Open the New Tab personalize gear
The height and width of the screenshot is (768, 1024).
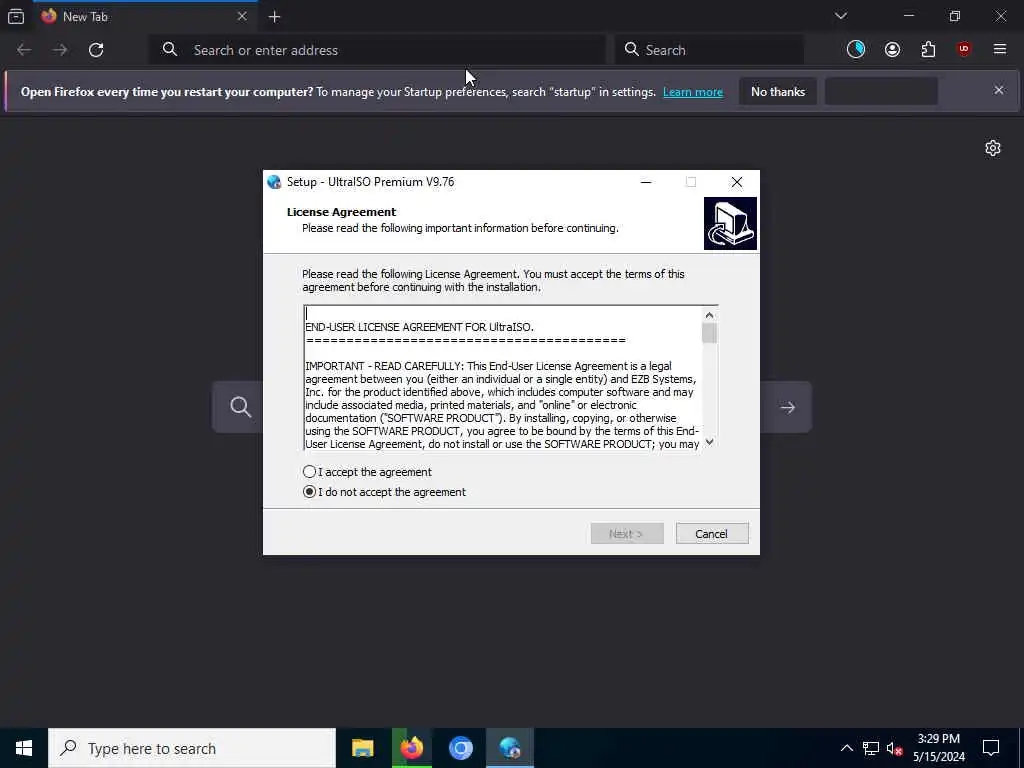(x=993, y=148)
